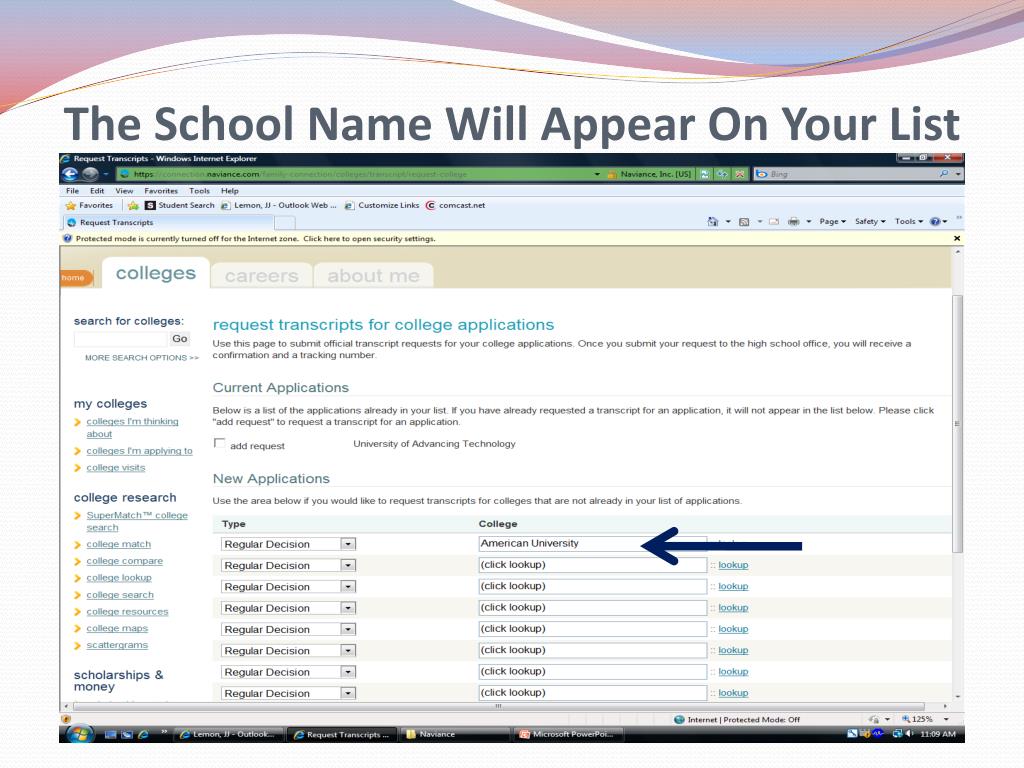Click the Internet Explorer quick launch icon
The width and height of the screenshot is (1024, 768).
point(143,735)
